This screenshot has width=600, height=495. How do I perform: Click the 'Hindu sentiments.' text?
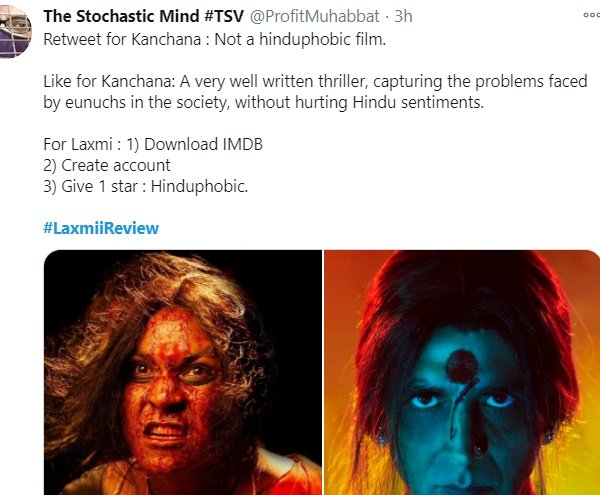[x=418, y=103]
